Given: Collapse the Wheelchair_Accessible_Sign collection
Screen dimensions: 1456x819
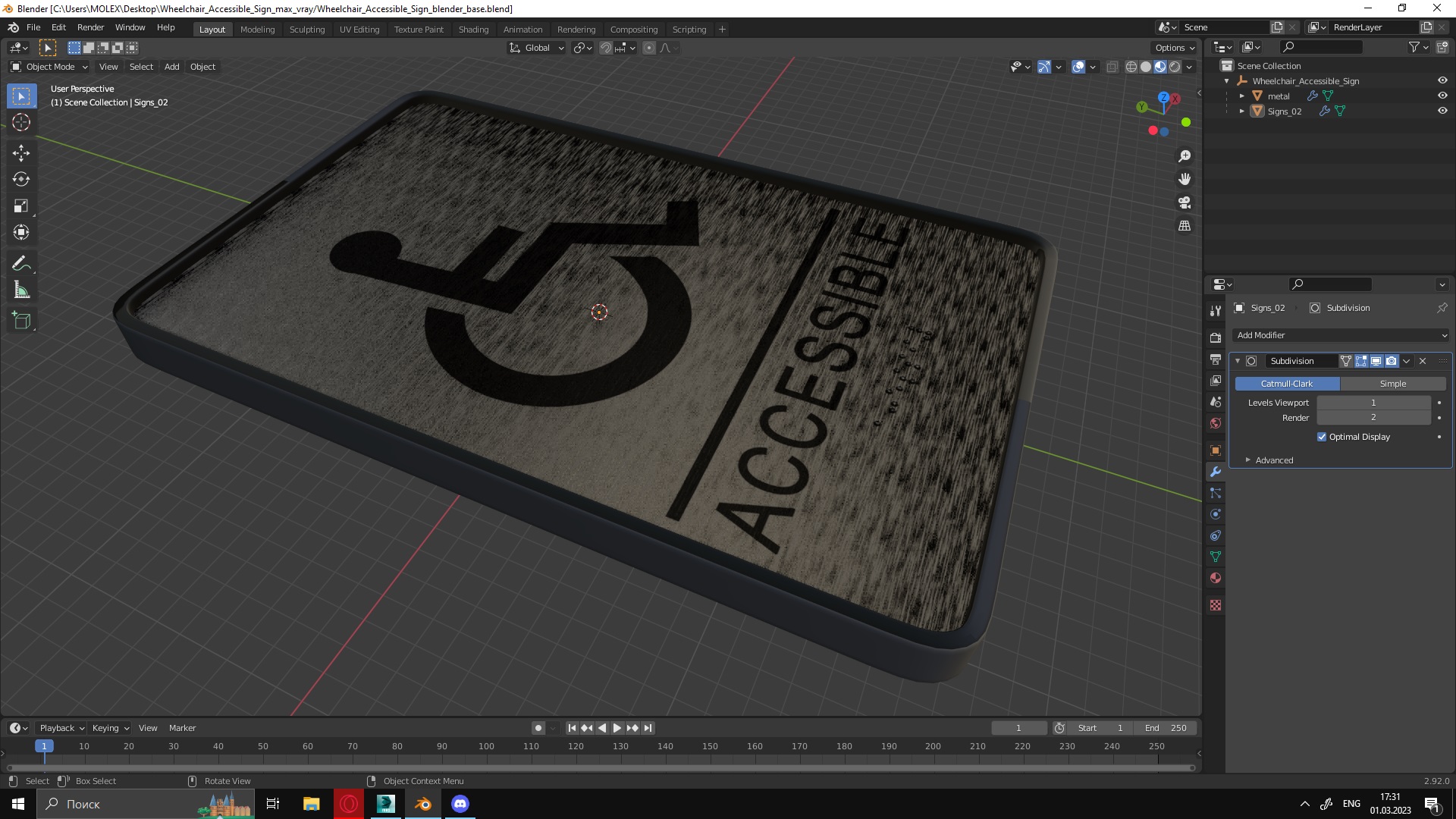Looking at the screenshot, I should 1227,80.
